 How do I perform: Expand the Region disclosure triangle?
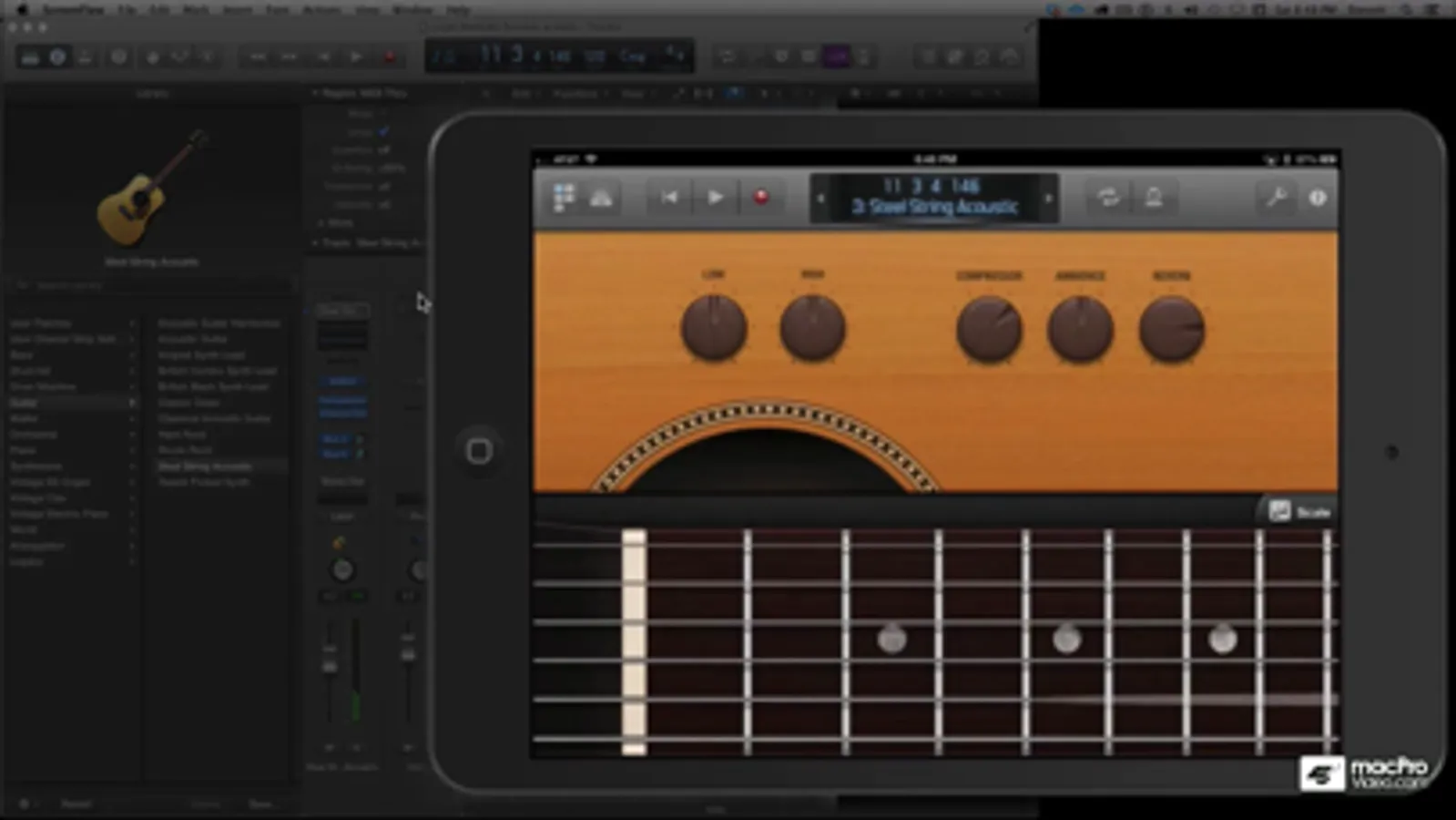click(315, 93)
